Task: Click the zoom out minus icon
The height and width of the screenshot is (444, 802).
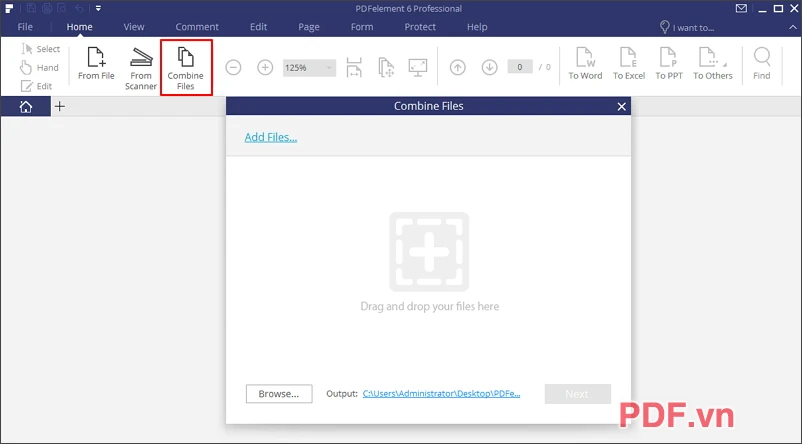Action: (x=233, y=67)
